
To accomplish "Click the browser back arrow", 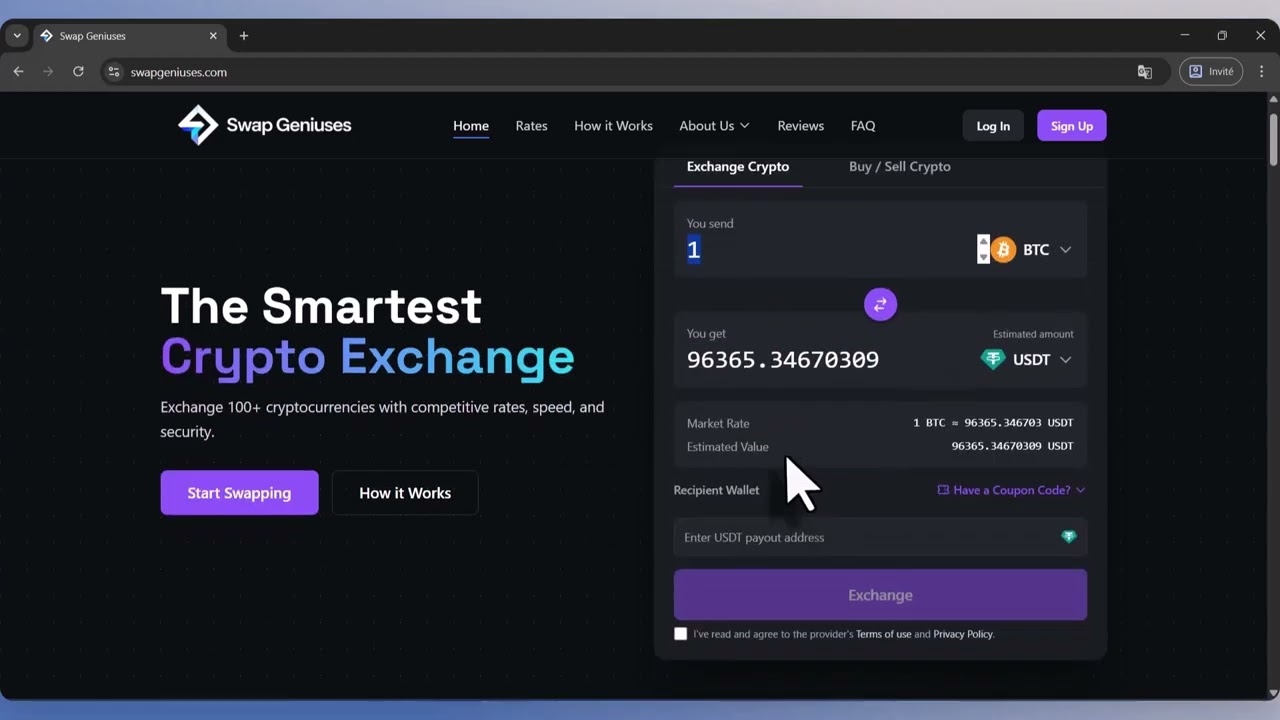I will 18,72.
